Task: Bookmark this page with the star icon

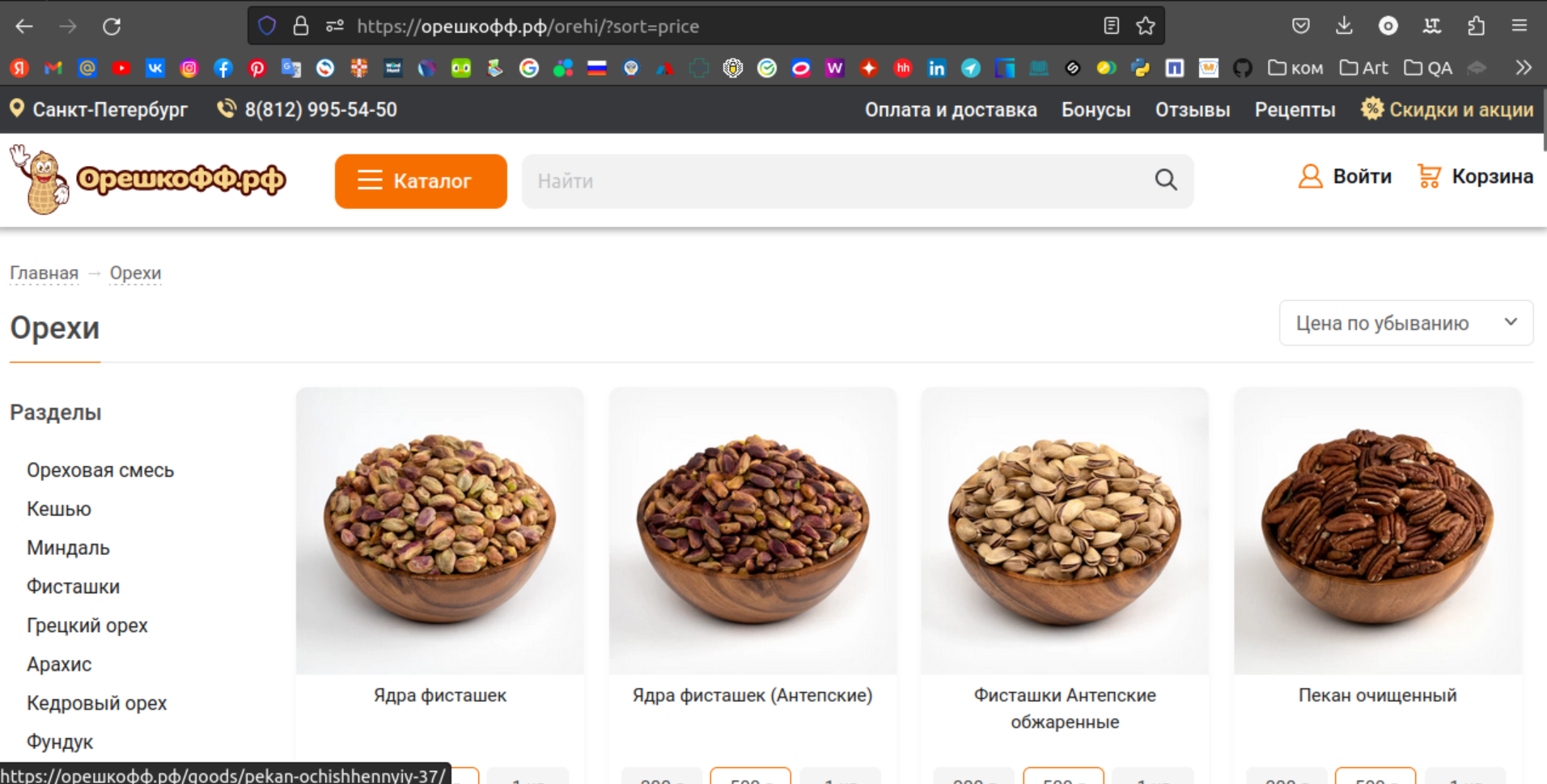Action: pyautogui.click(x=1145, y=26)
